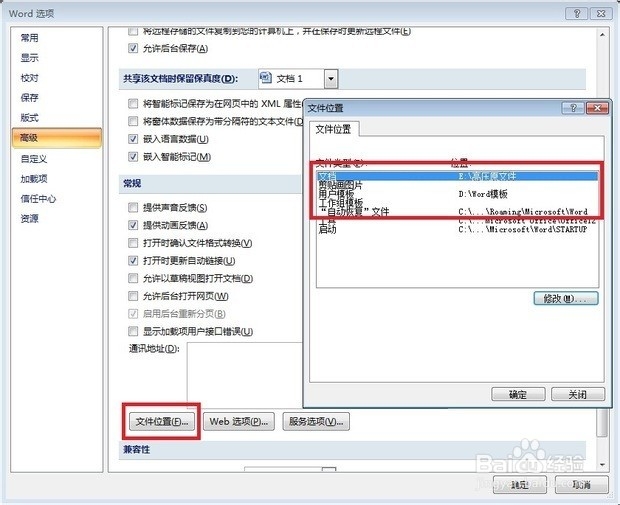620x505 pixels.
Task: Select the 文件位置 tab in the dialog
Action: point(333,129)
